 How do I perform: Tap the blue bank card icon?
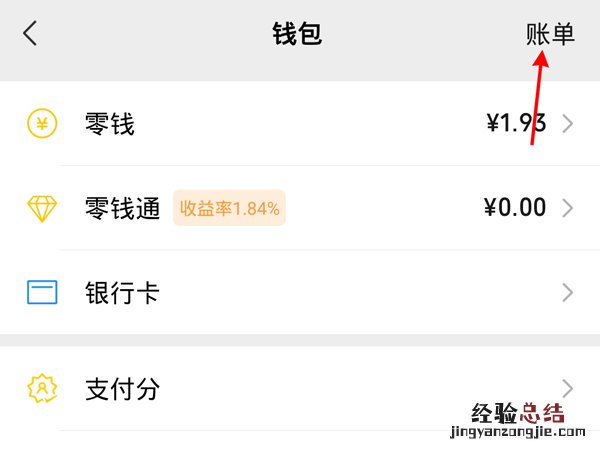(42, 293)
